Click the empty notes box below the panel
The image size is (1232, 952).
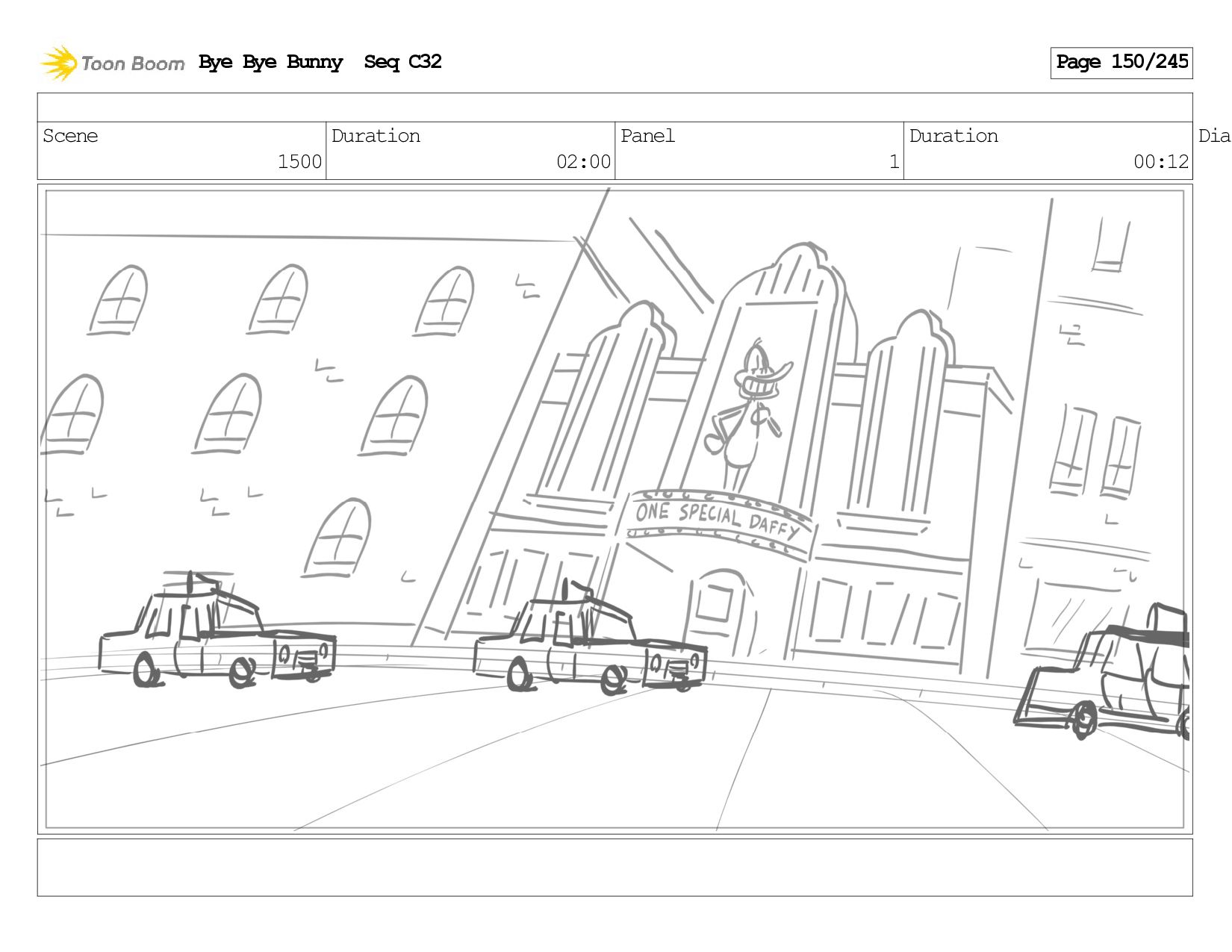(615, 868)
